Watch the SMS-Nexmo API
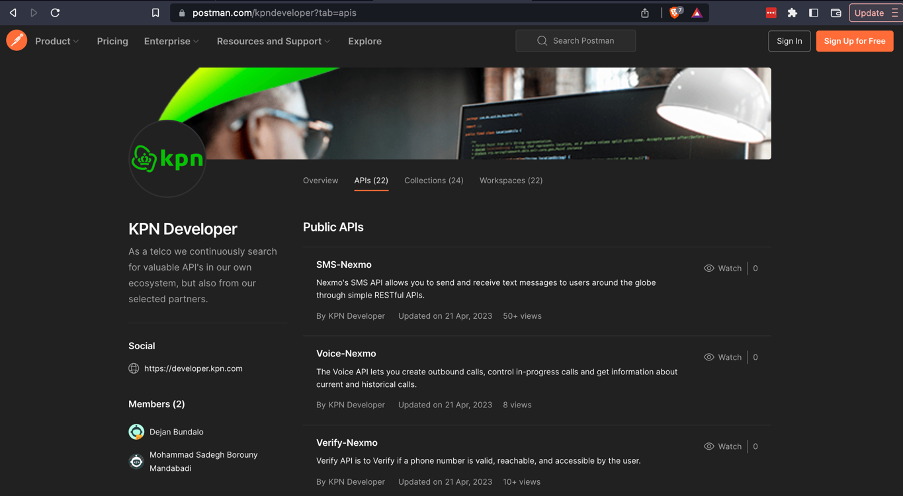The width and height of the screenshot is (904, 496). tap(723, 268)
